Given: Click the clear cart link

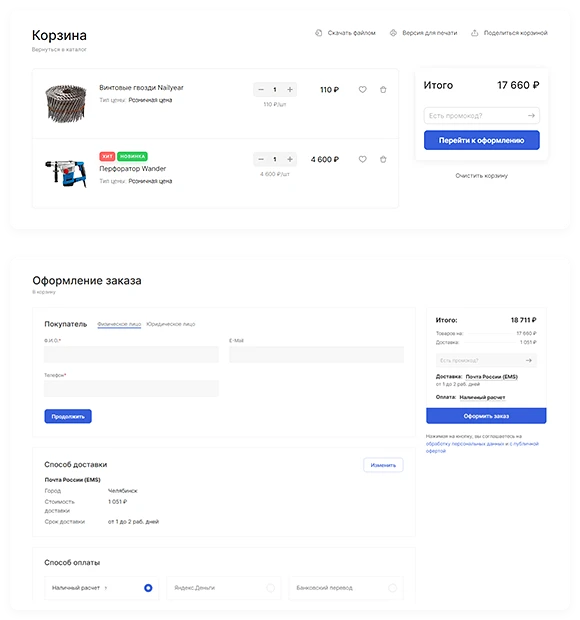Looking at the screenshot, I should [x=482, y=176].
